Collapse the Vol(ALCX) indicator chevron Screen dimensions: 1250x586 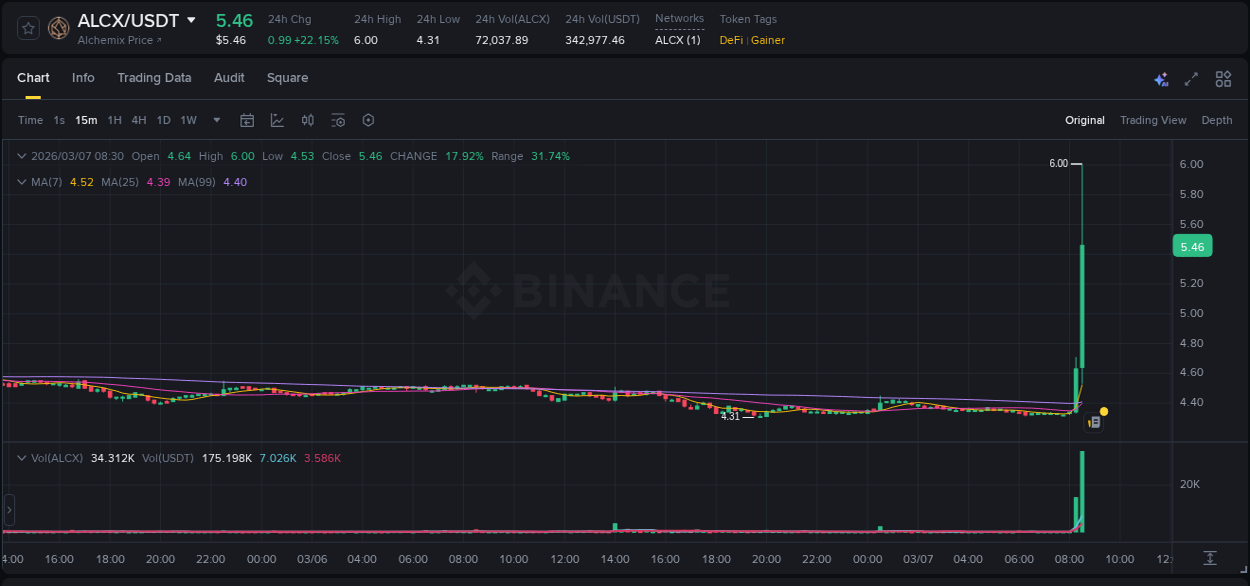[20, 458]
